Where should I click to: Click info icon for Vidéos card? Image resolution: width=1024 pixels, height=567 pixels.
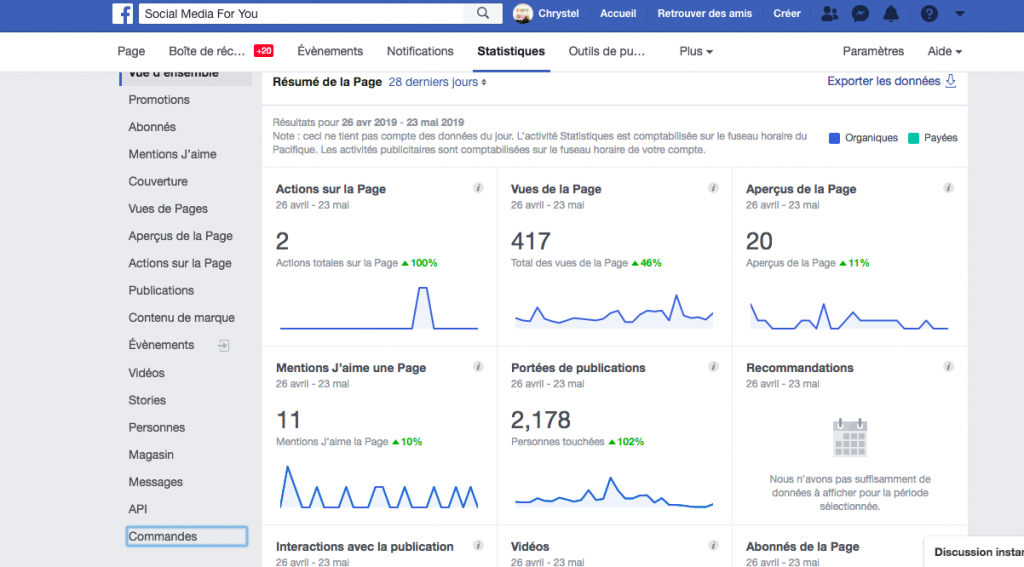tap(713, 545)
